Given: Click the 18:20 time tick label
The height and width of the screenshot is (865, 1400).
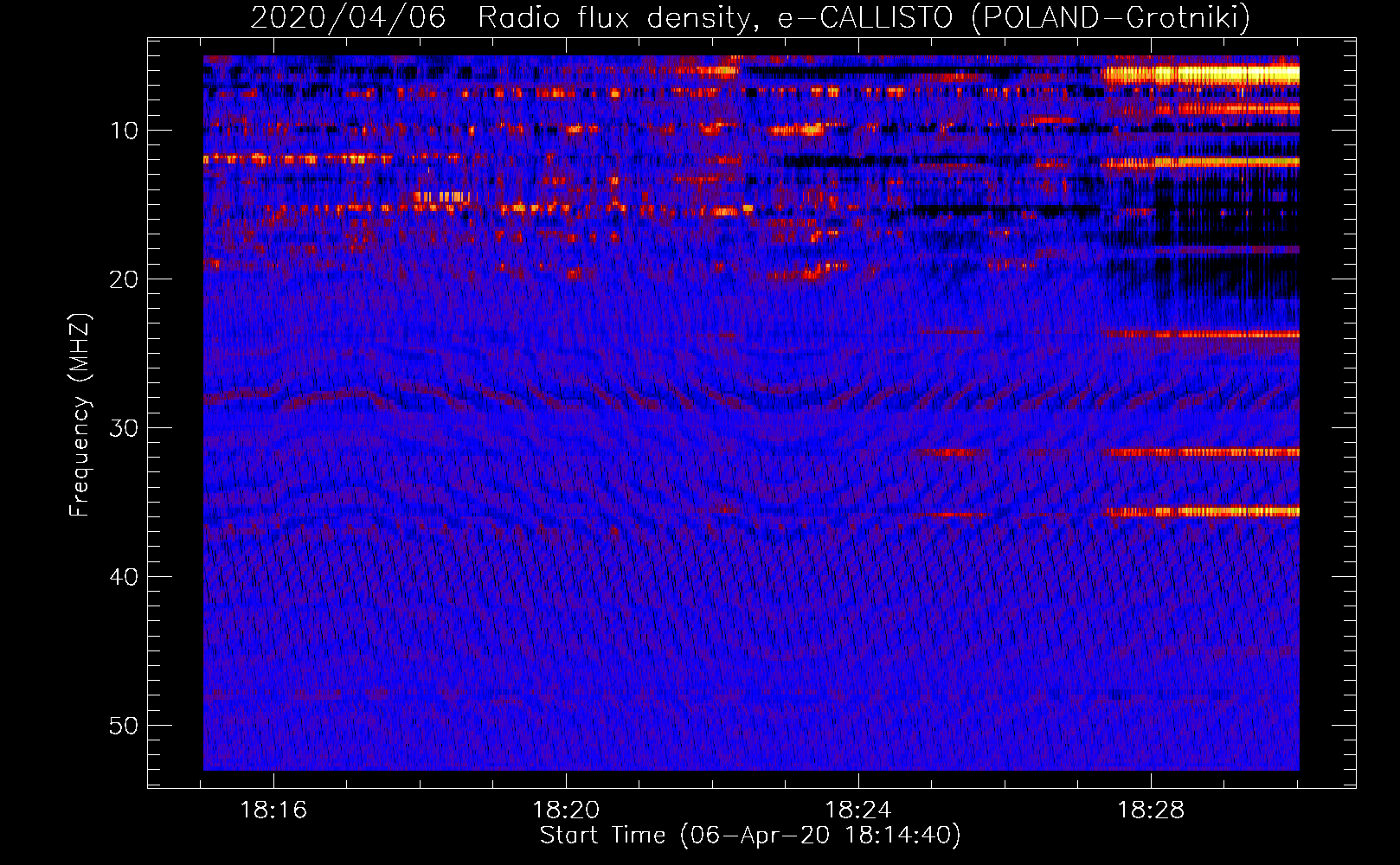Looking at the screenshot, I should point(566,811).
